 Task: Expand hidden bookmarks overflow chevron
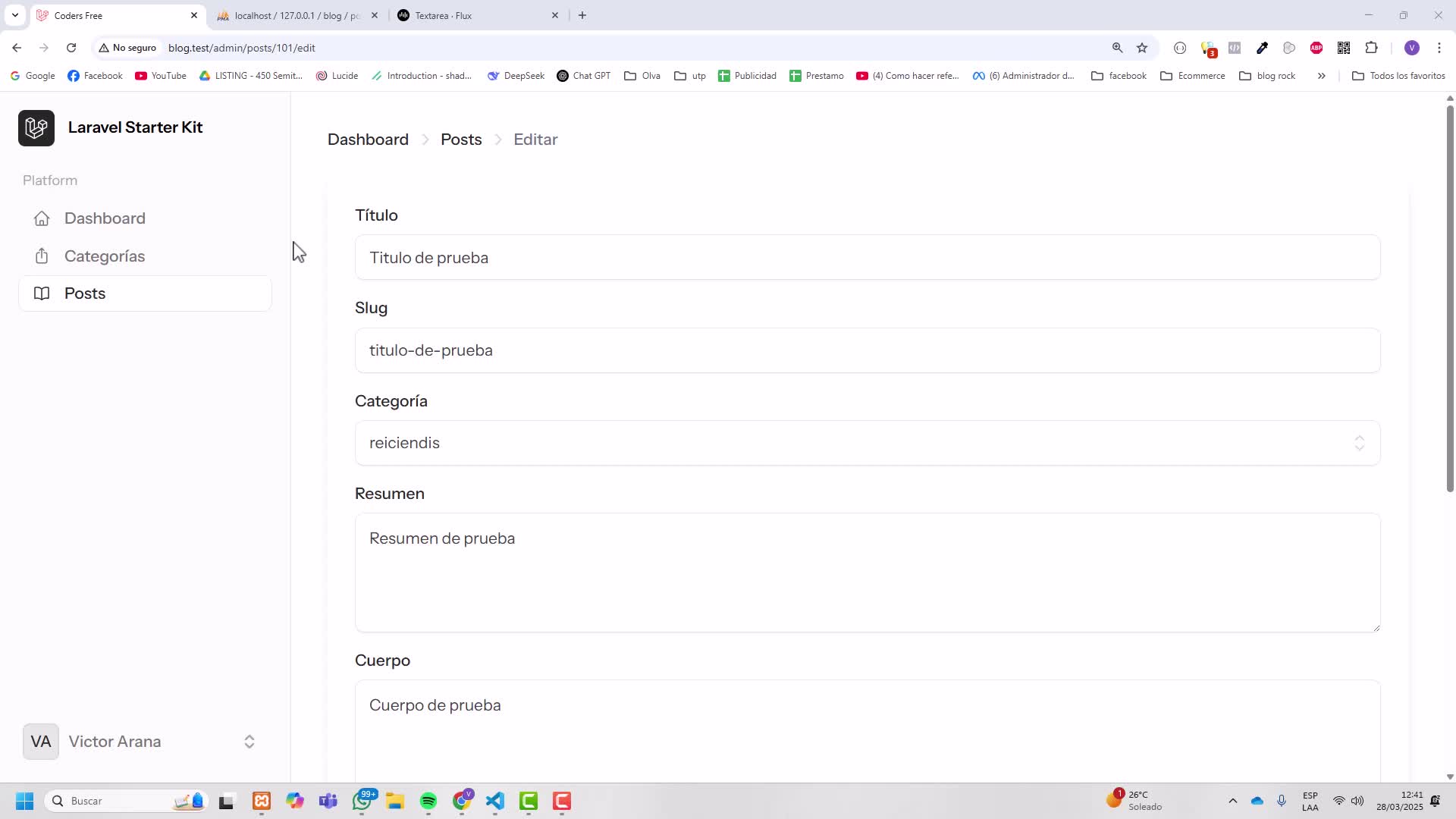coord(1321,76)
